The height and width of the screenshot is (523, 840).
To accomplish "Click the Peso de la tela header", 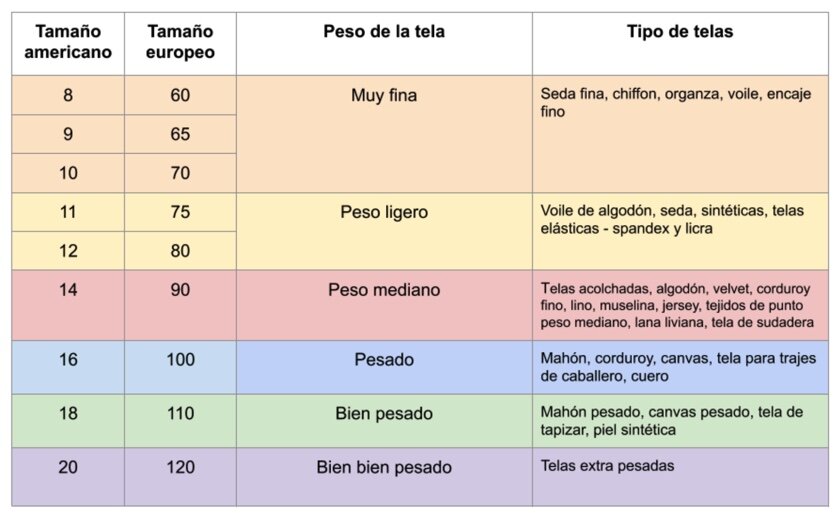I will point(384,44).
